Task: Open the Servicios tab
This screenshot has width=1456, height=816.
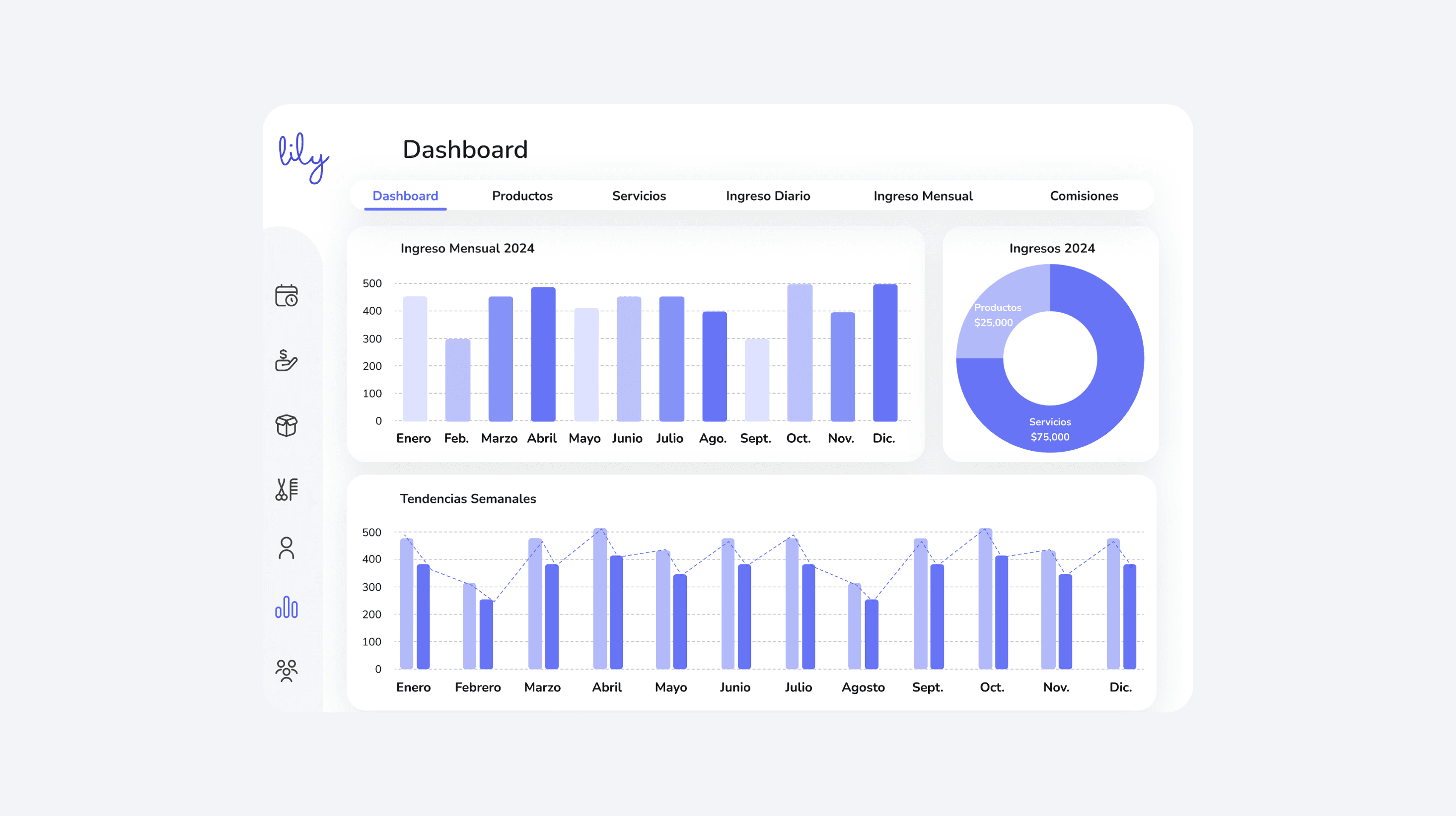Action: [x=639, y=196]
